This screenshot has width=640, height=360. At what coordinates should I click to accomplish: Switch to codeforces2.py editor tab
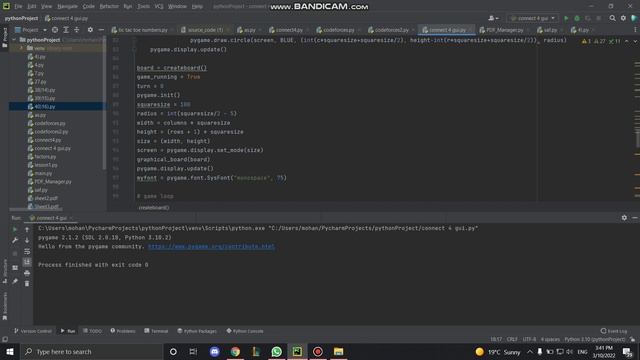pyautogui.click(x=391, y=30)
